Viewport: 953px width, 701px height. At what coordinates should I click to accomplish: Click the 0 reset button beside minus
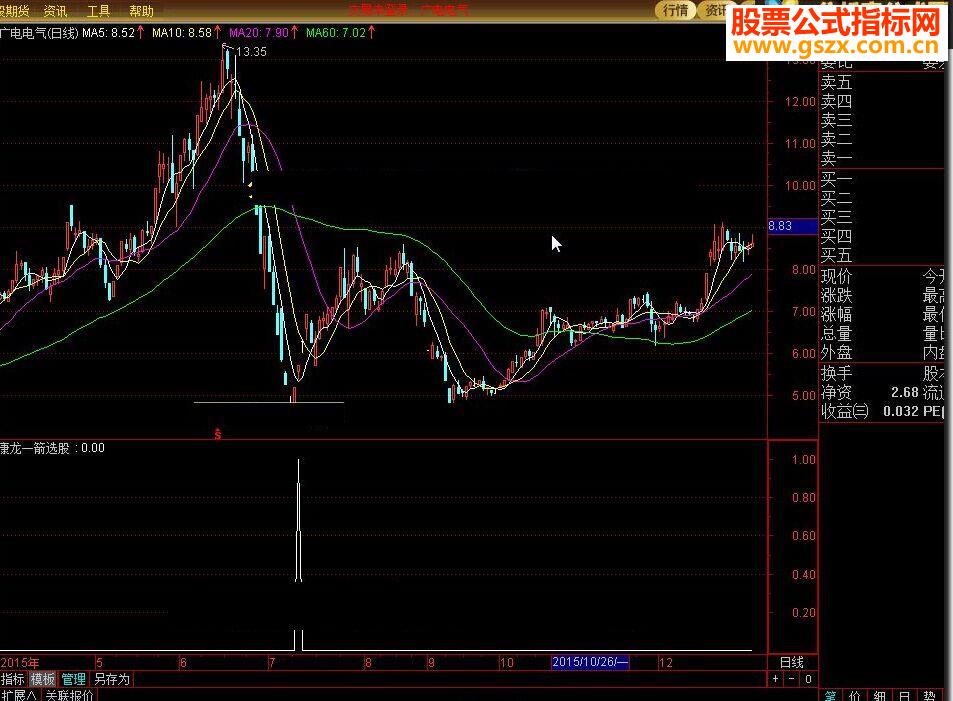pyautogui.click(x=808, y=679)
